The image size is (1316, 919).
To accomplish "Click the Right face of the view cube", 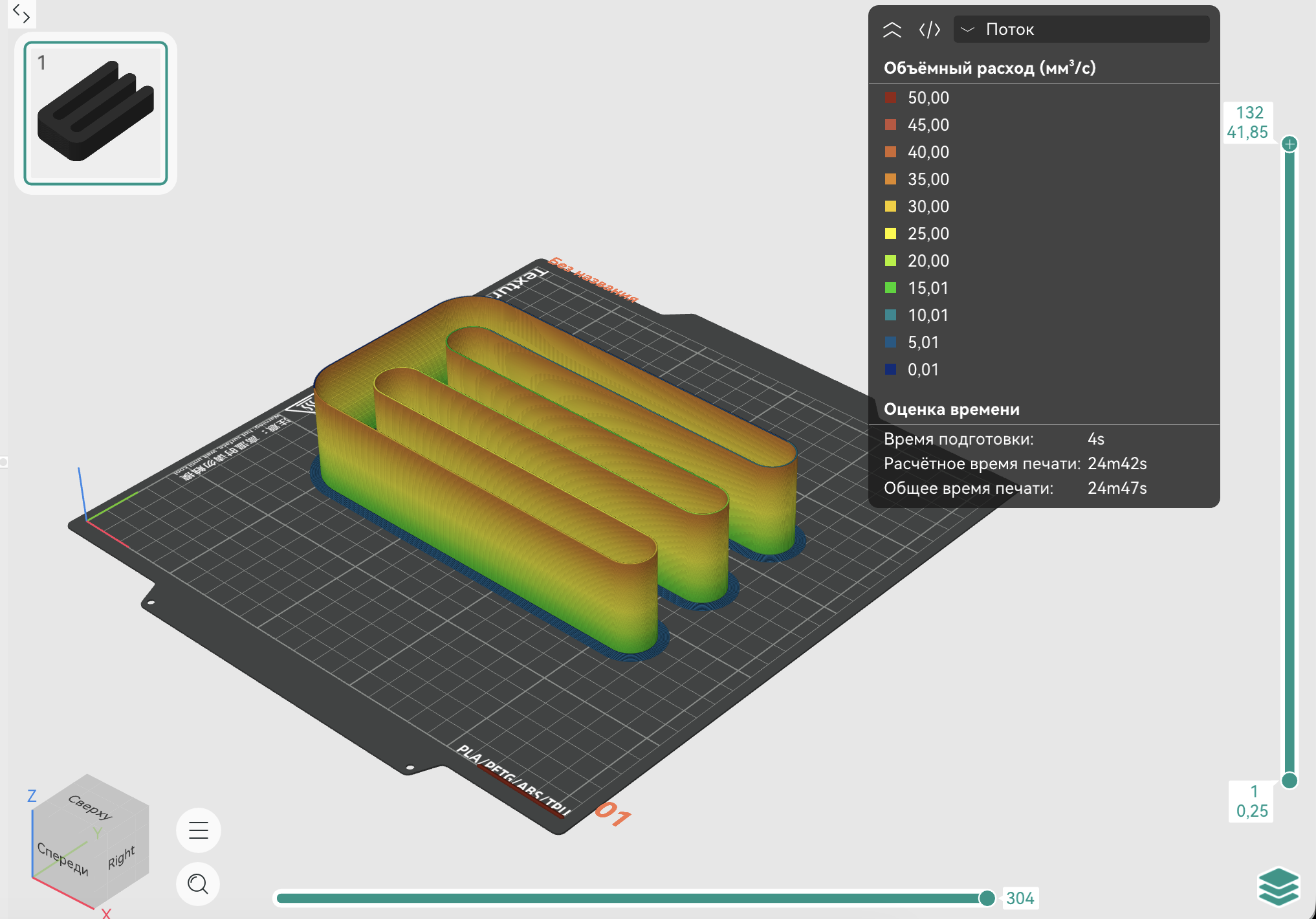I will coord(122,856).
